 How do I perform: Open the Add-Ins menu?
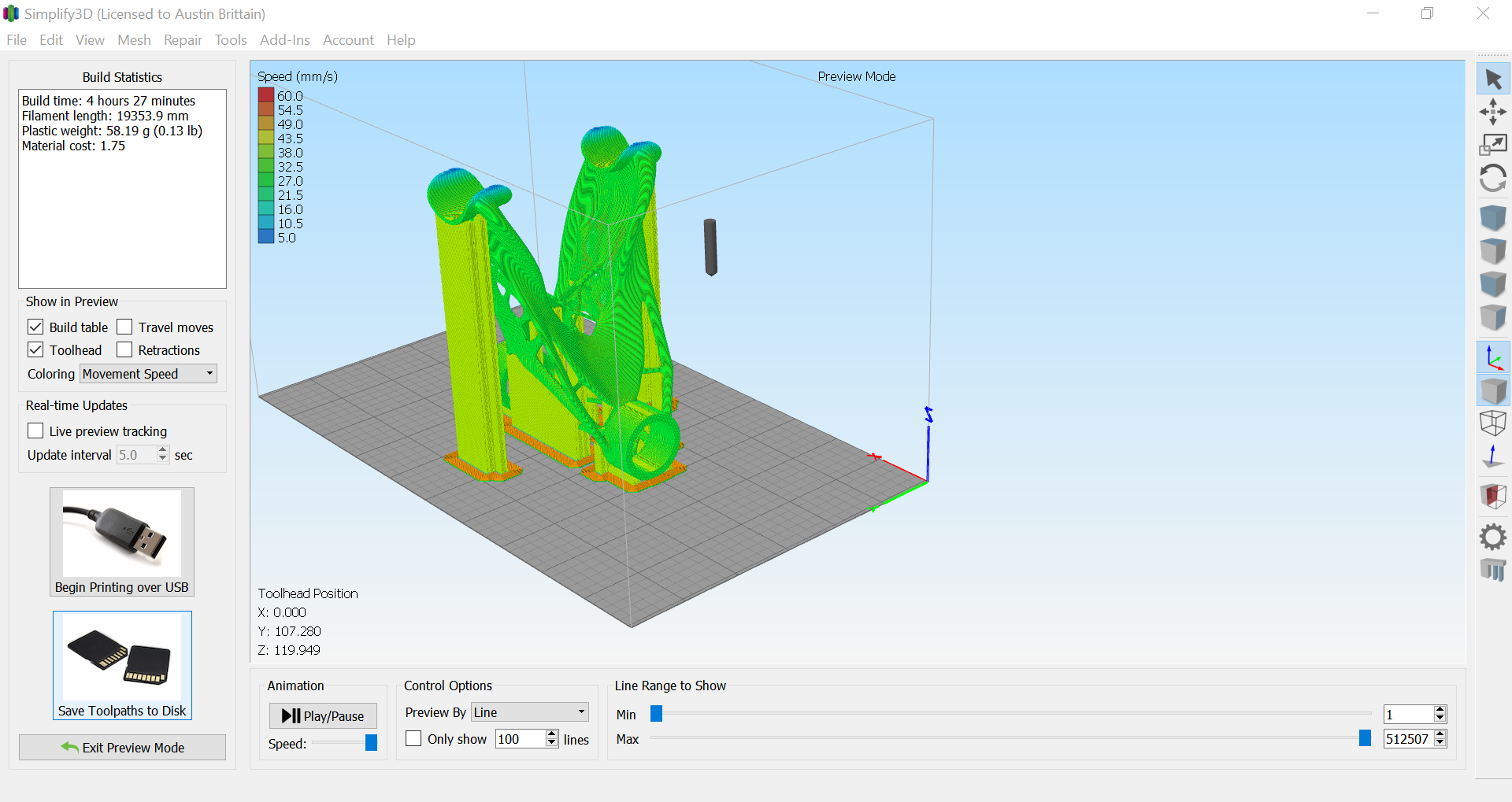(x=285, y=40)
